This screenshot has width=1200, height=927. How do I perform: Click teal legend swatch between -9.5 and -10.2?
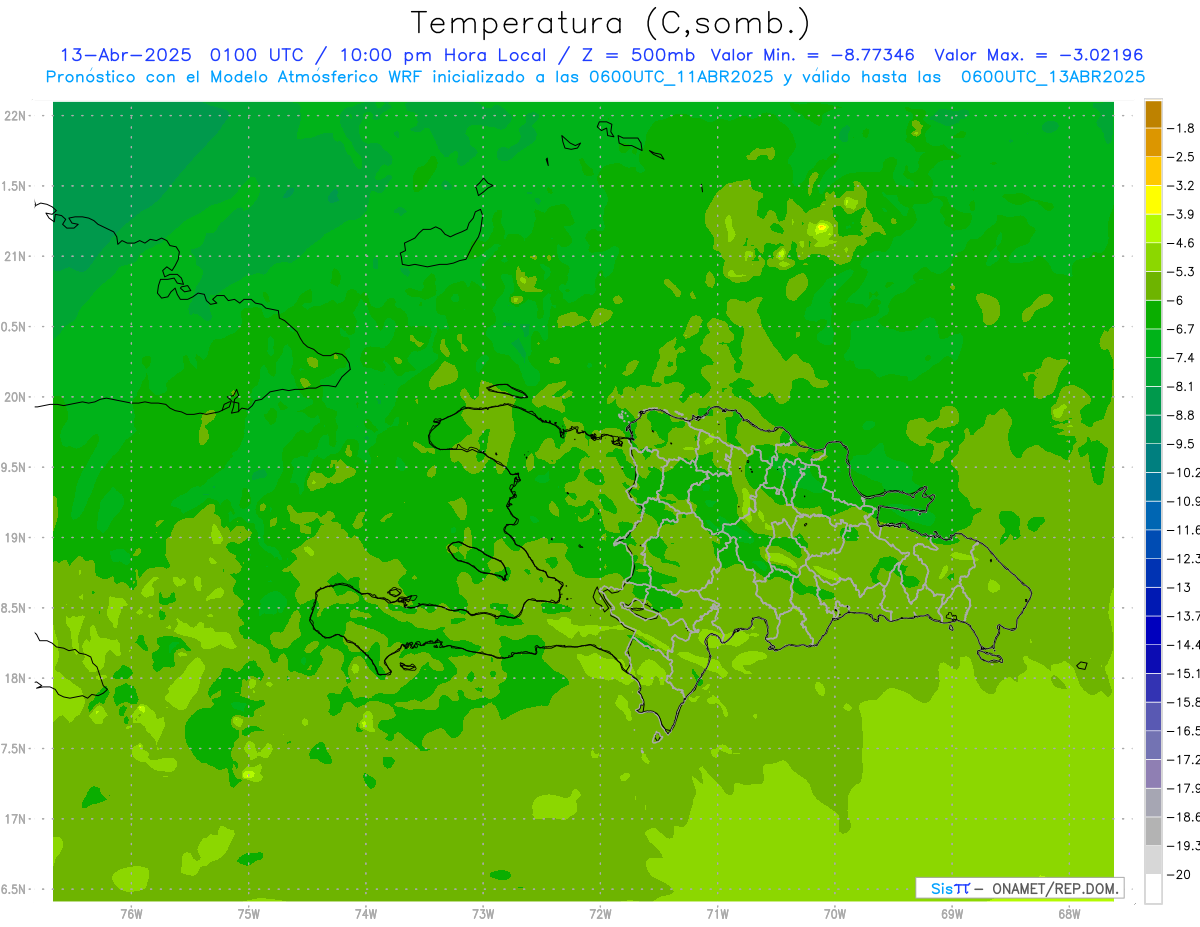(x=1153, y=459)
